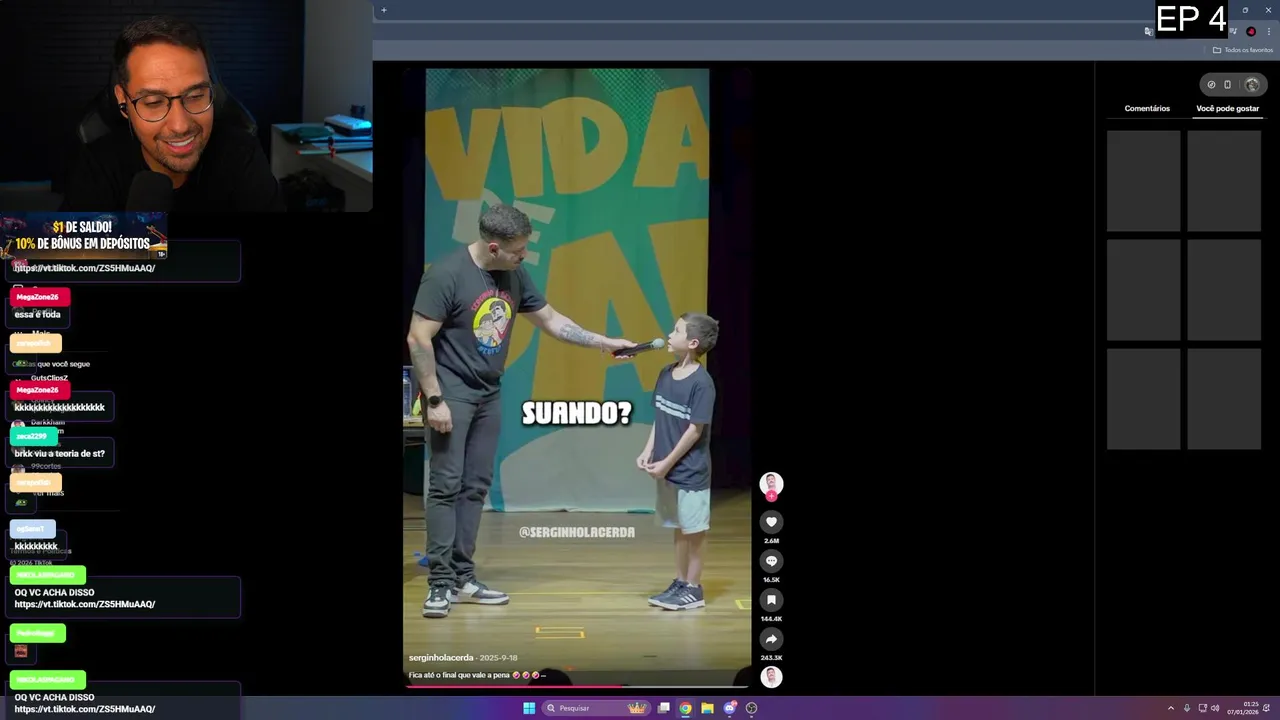
Task: Open comments via speech bubble icon
Action: tap(771, 561)
